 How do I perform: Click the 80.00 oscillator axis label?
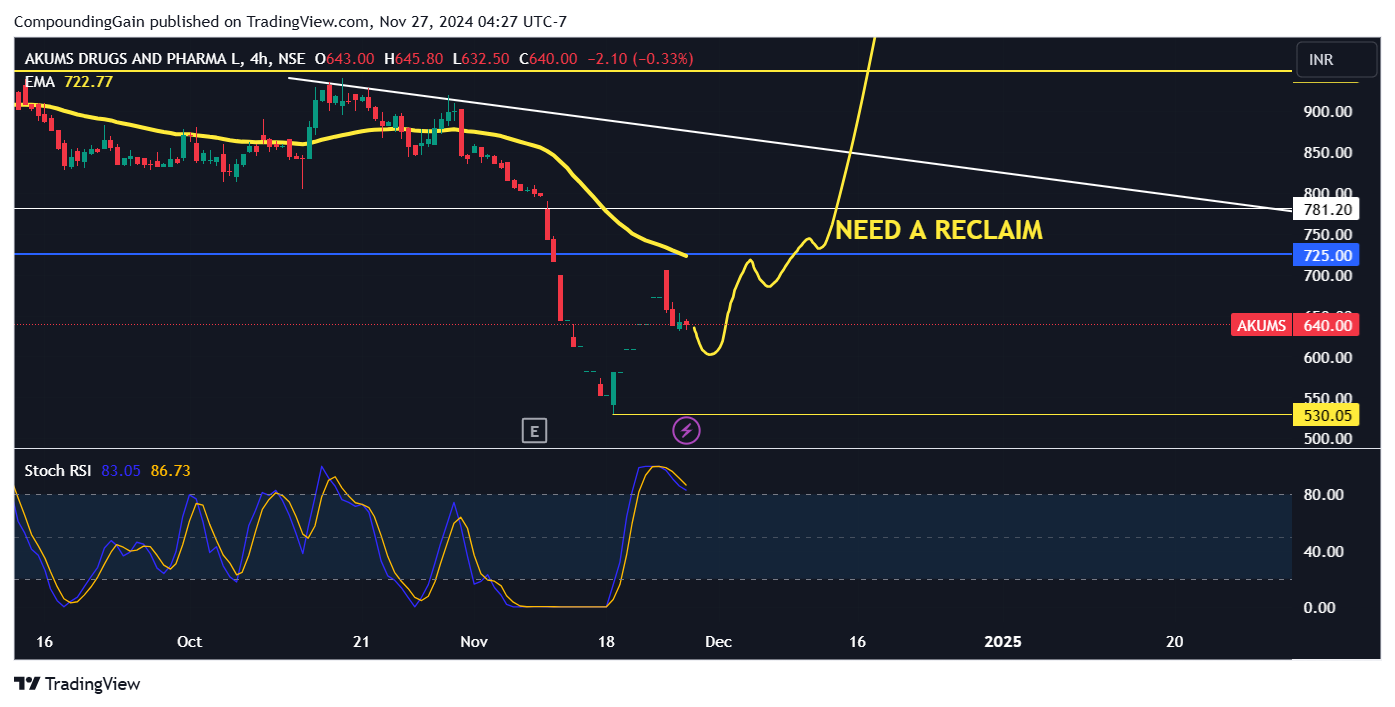pyautogui.click(x=1323, y=495)
